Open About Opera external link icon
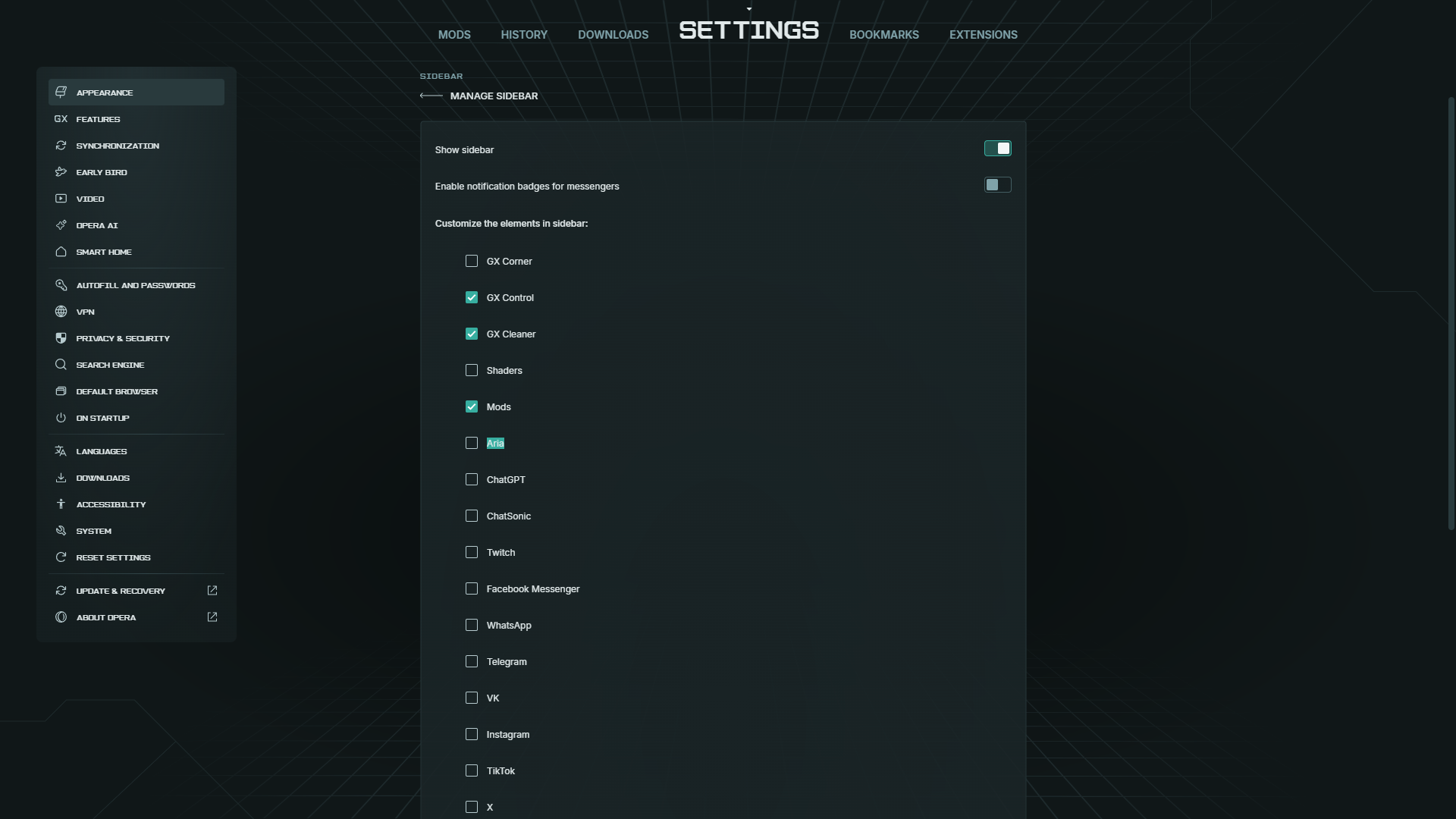The height and width of the screenshot is (819, 1456). [212, 617]
